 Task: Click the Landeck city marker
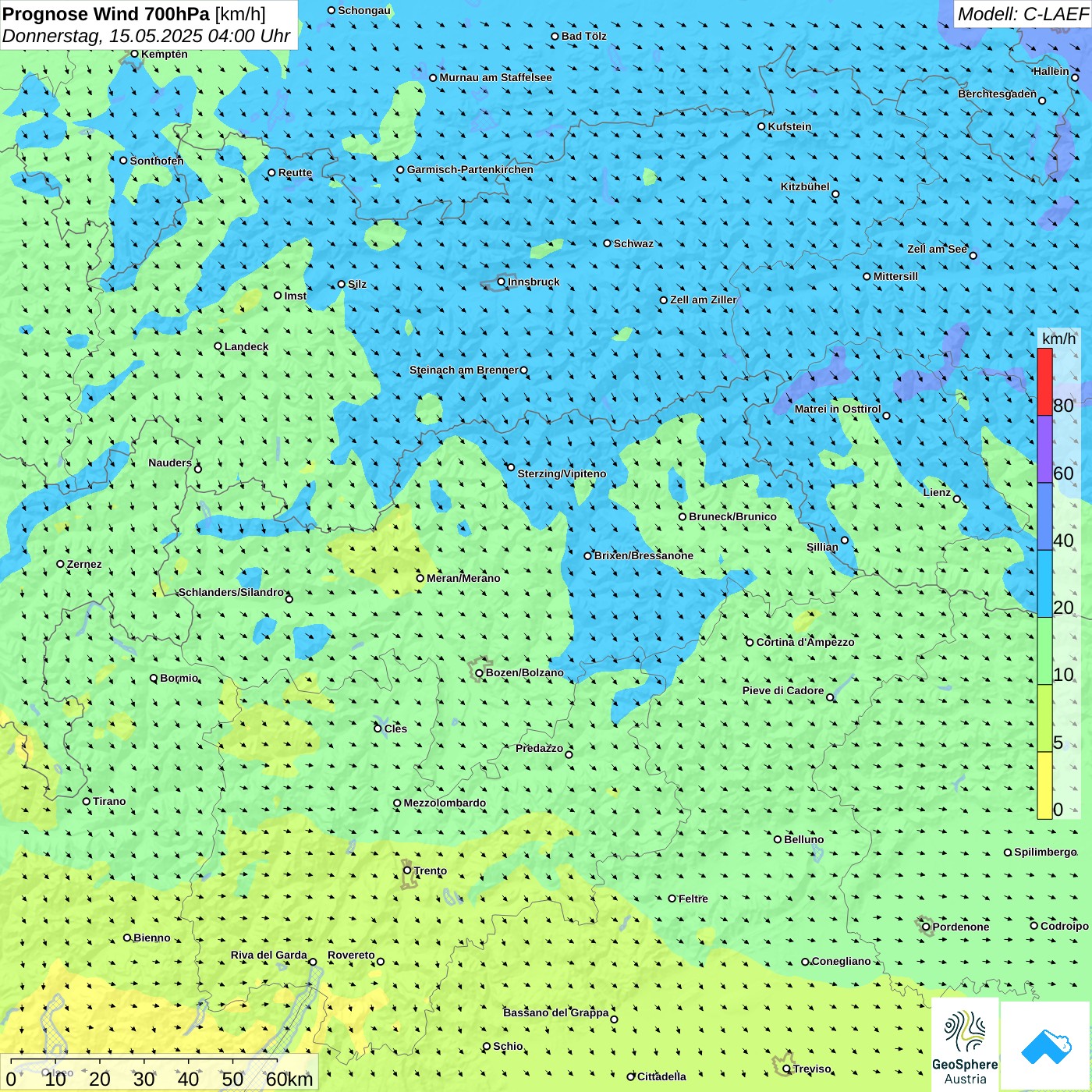218,346
